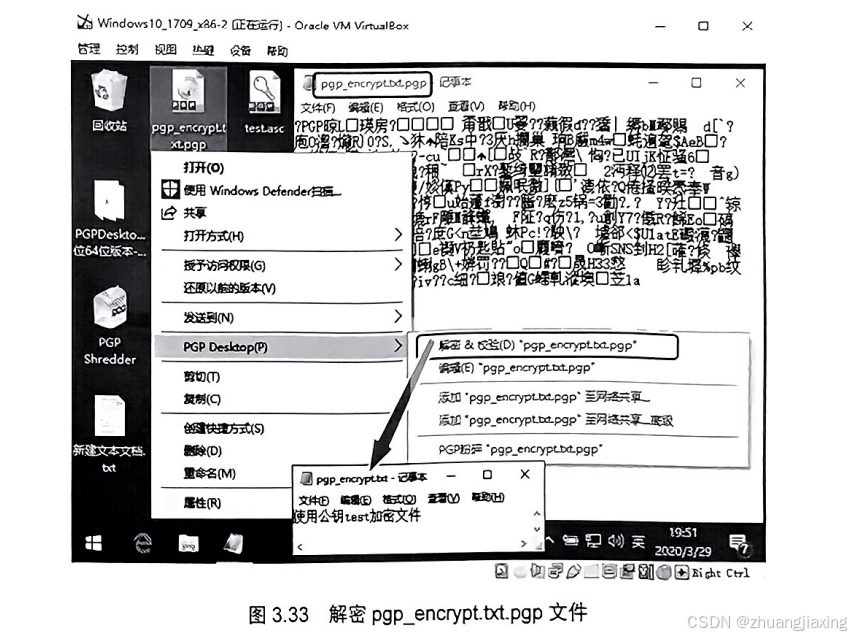
Task: Show hidden tray icons with the chevron
Action: pos(550,540)
